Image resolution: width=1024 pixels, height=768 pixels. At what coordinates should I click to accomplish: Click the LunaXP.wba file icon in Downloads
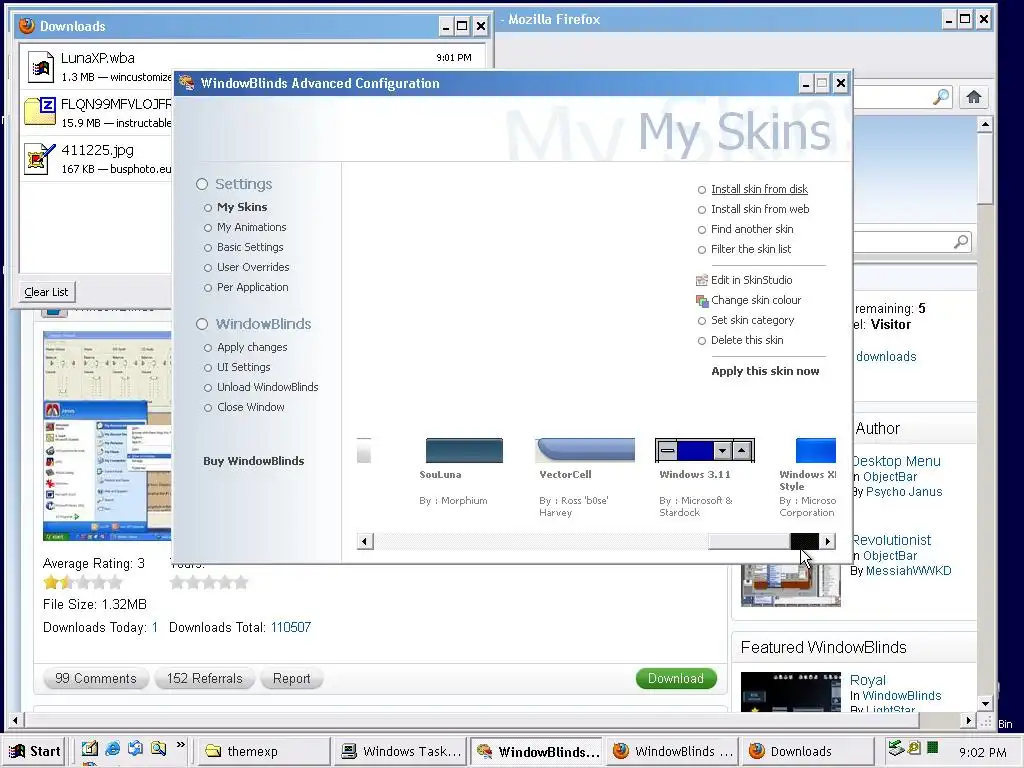pos(40,67)
